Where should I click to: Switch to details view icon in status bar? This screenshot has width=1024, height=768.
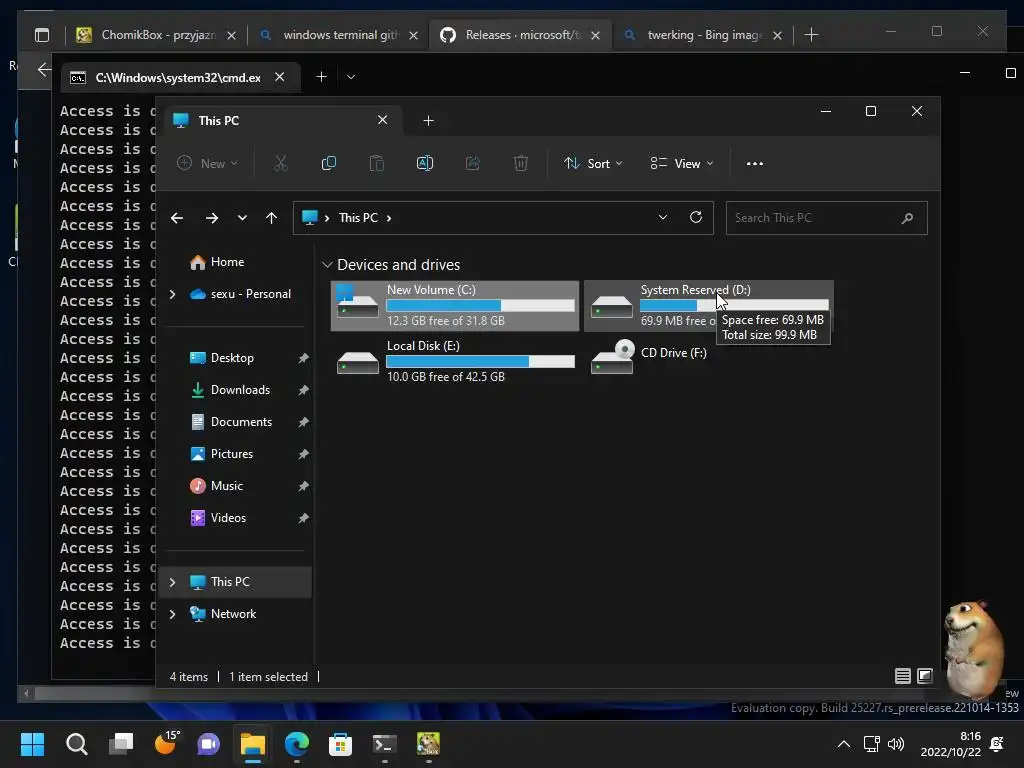[x=903, y=676]
